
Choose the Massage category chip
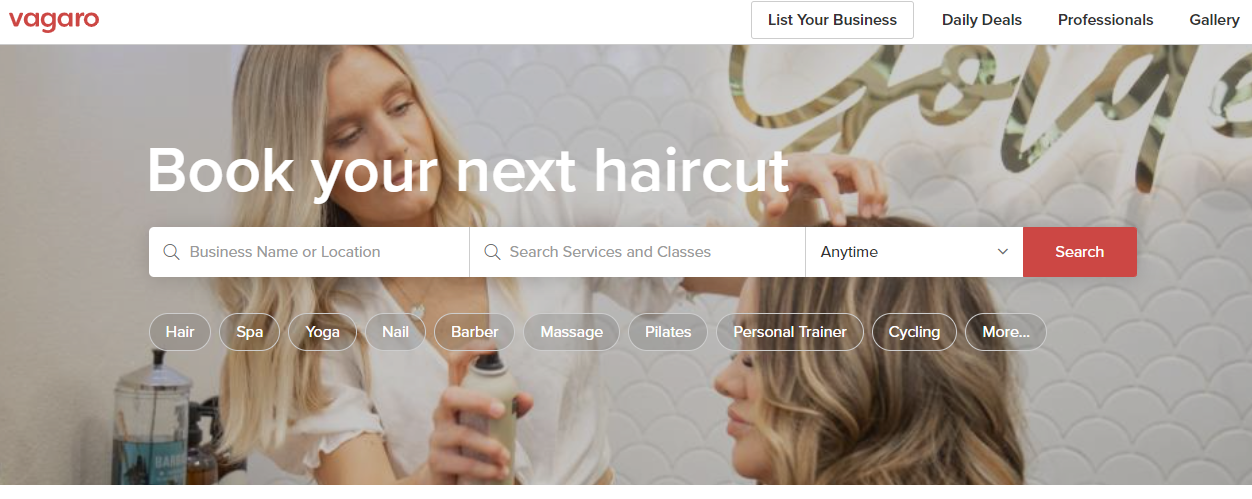(x=572, y=332)
